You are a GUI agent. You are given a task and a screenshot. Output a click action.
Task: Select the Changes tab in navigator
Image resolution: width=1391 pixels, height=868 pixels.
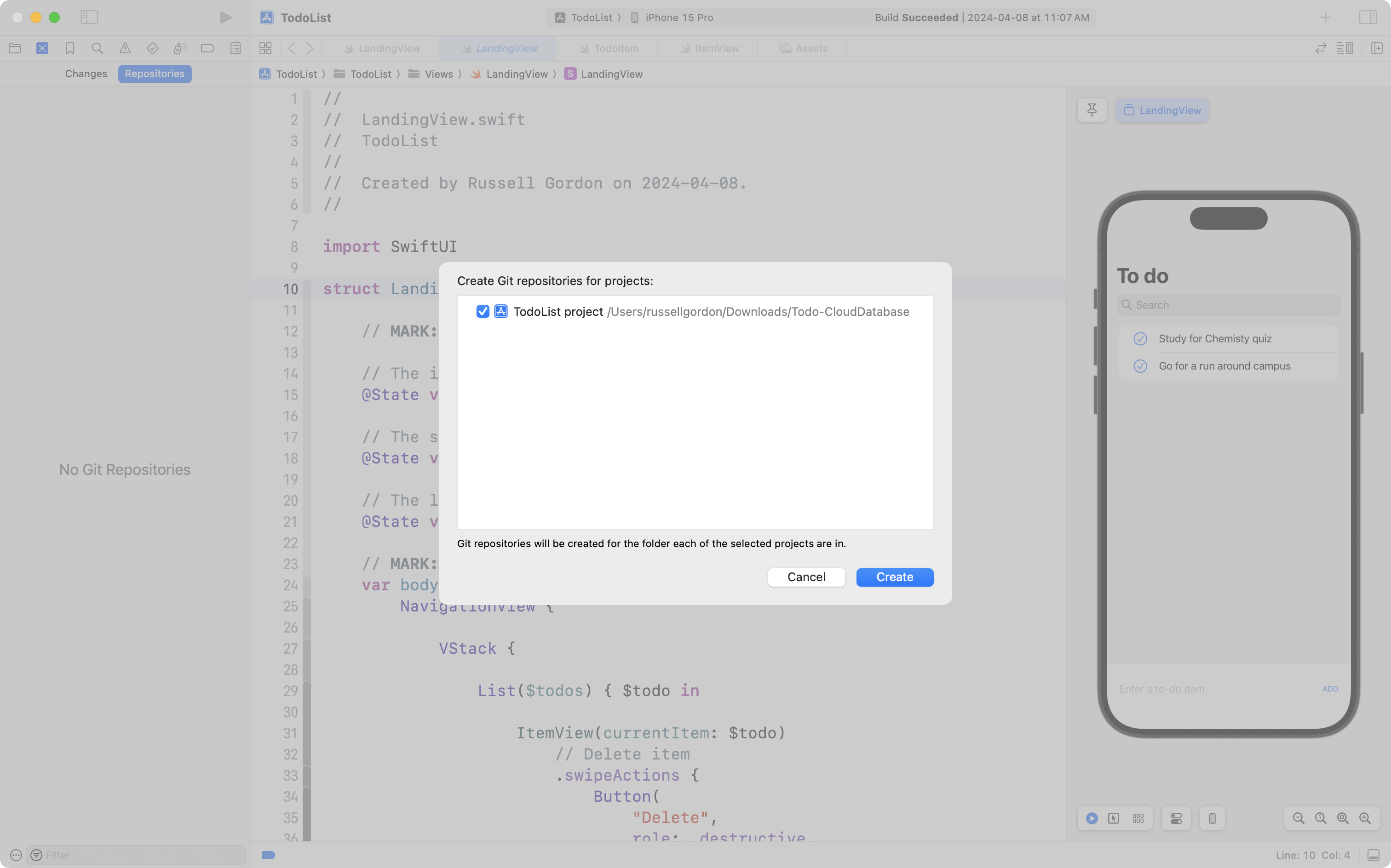(86, 74)
